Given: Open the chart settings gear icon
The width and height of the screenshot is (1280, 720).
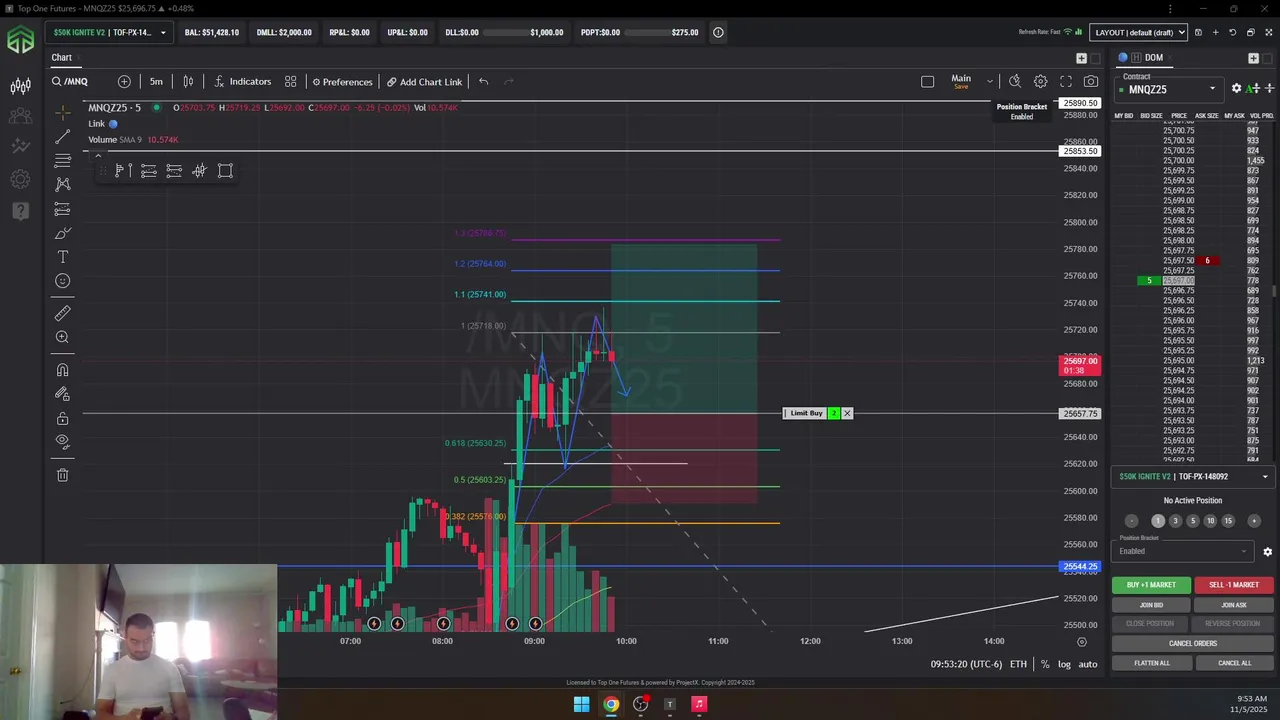Looking at the screenshot, I should tap(1040, 81).
